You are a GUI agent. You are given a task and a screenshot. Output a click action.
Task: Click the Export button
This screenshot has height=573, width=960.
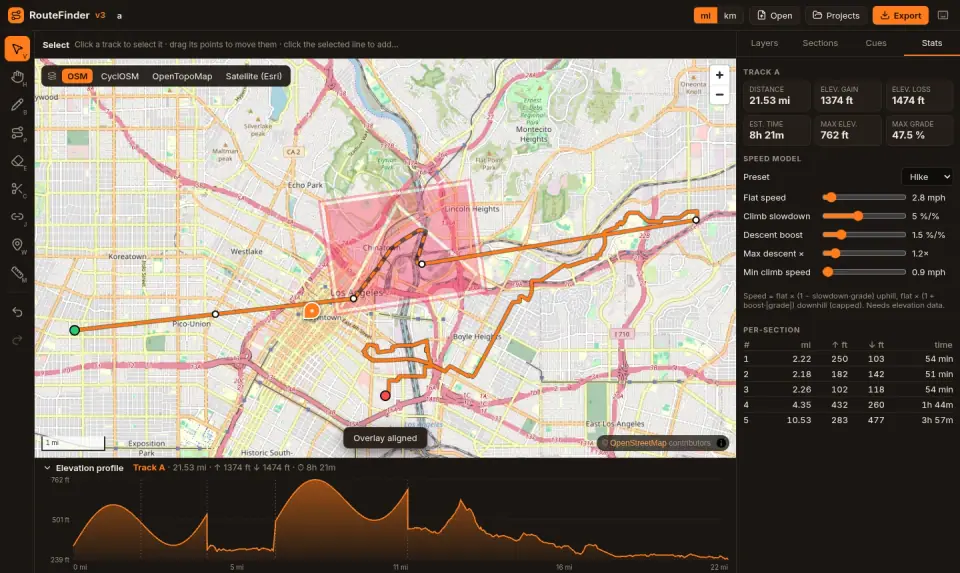tap(900, 15)
